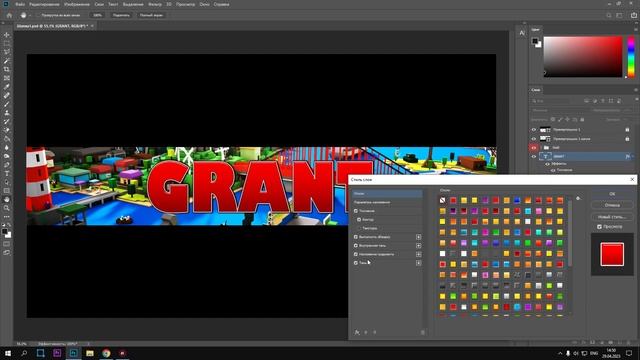
Task: Add another Drop Shadow with plus button
Action: coord(418,263)
